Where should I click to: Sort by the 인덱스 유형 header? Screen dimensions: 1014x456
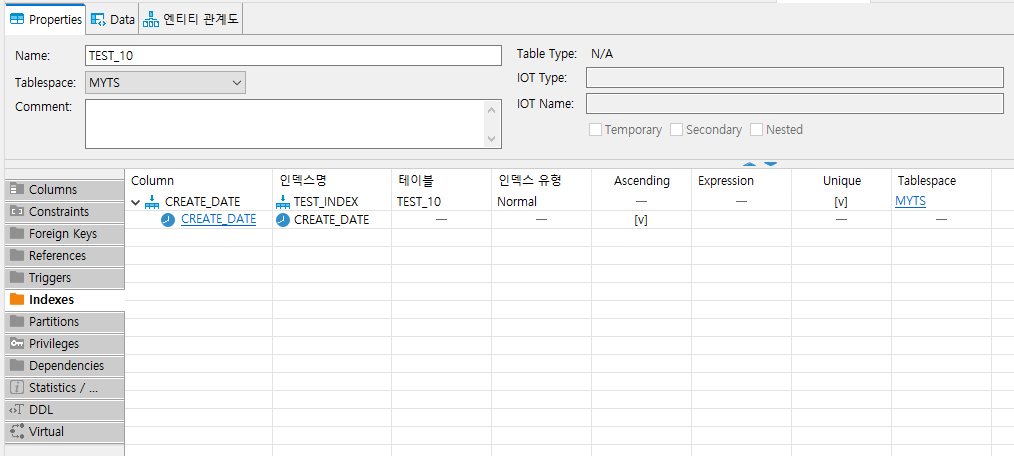pyautogui.click(x=541, y=181)
